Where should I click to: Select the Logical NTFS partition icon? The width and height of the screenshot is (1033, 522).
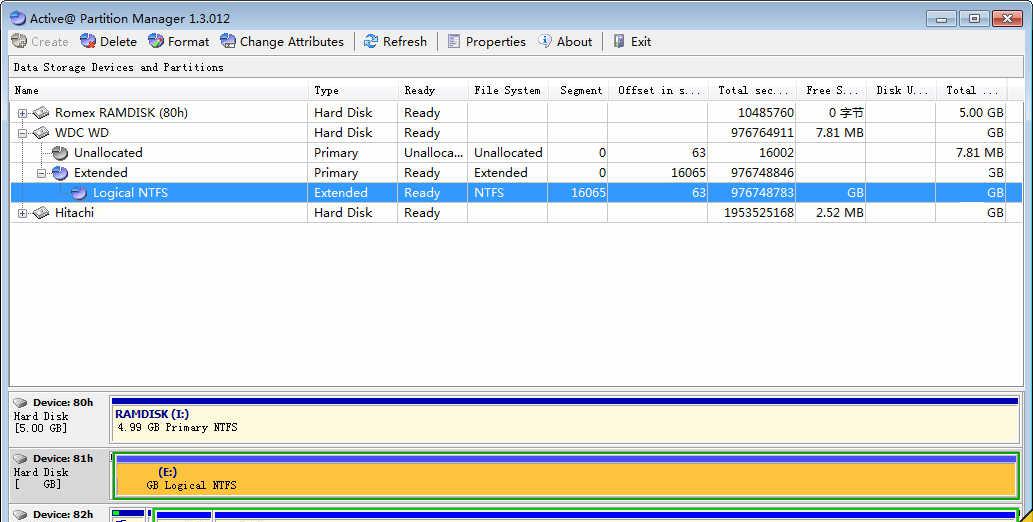point(79,193)
